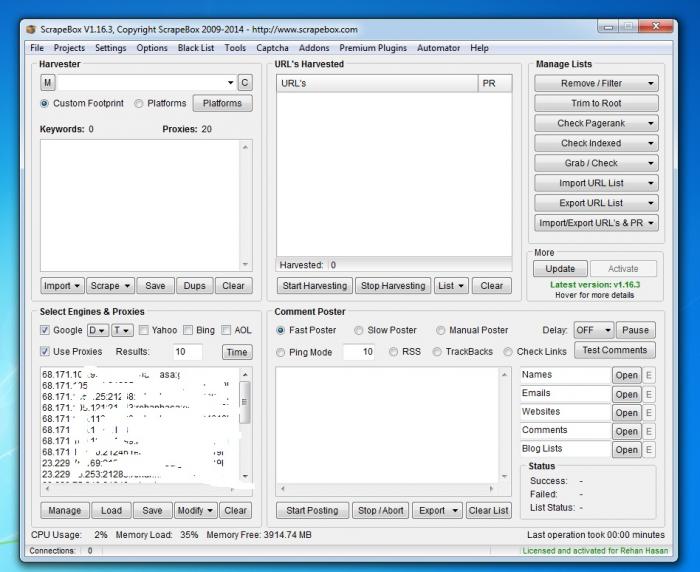The image size is (700, 572).
Task: Enable the Bing engine checkbox
Action: [x=188, y=330]
